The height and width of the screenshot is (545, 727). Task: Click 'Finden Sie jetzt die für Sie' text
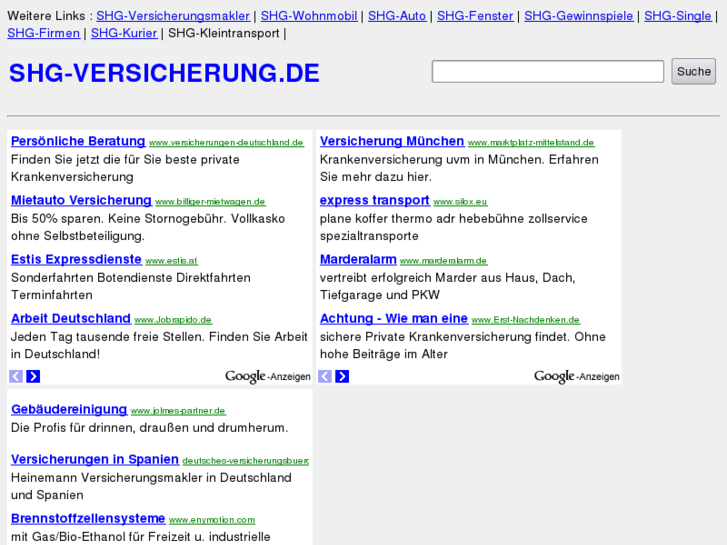coord(125,168)
